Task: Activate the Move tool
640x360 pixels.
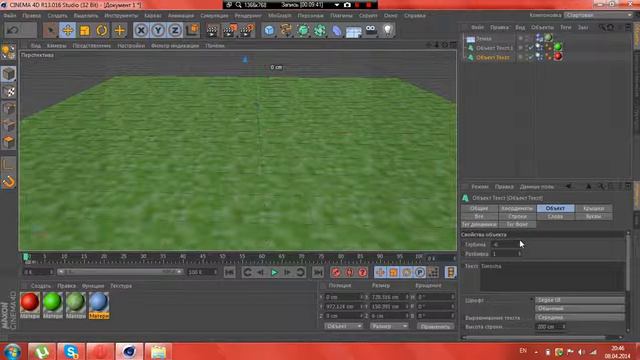Action: click(x=68, y=30)
